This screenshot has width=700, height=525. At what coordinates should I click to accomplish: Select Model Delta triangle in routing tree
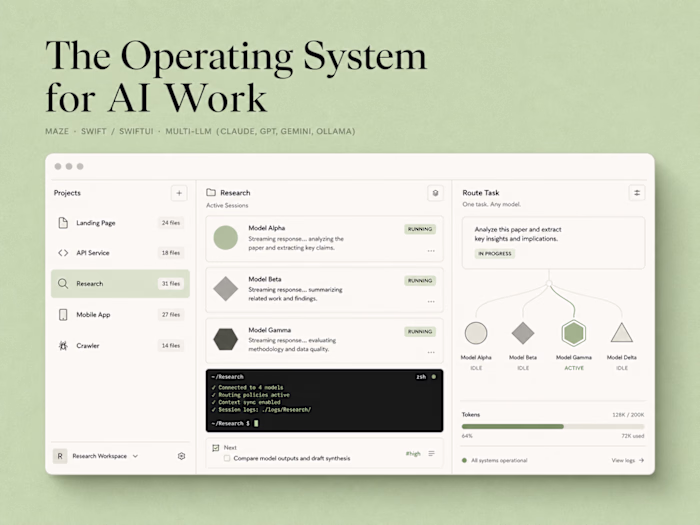(x=622, y=333)
